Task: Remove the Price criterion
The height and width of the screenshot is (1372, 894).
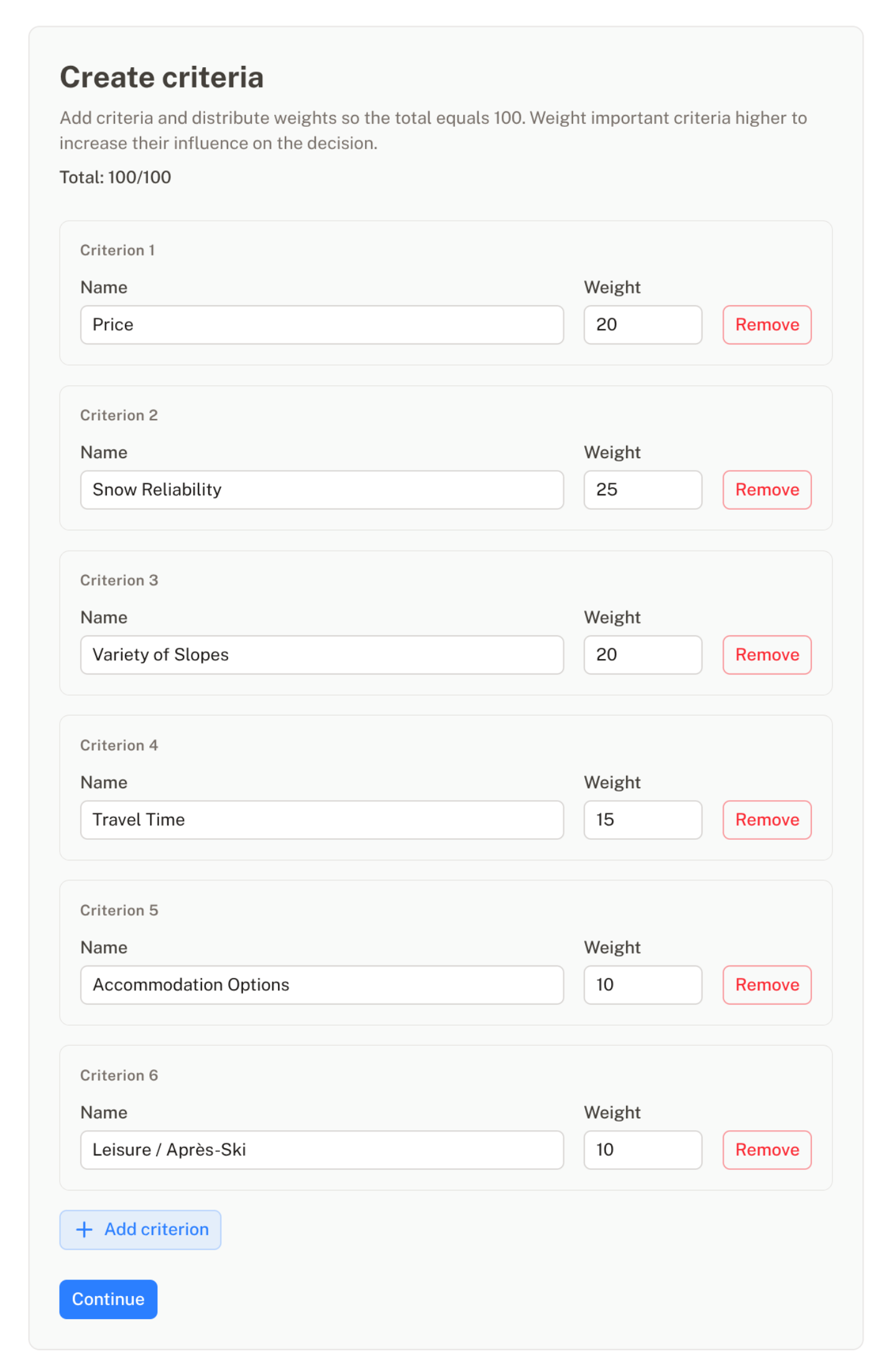Action: point(766,325)
